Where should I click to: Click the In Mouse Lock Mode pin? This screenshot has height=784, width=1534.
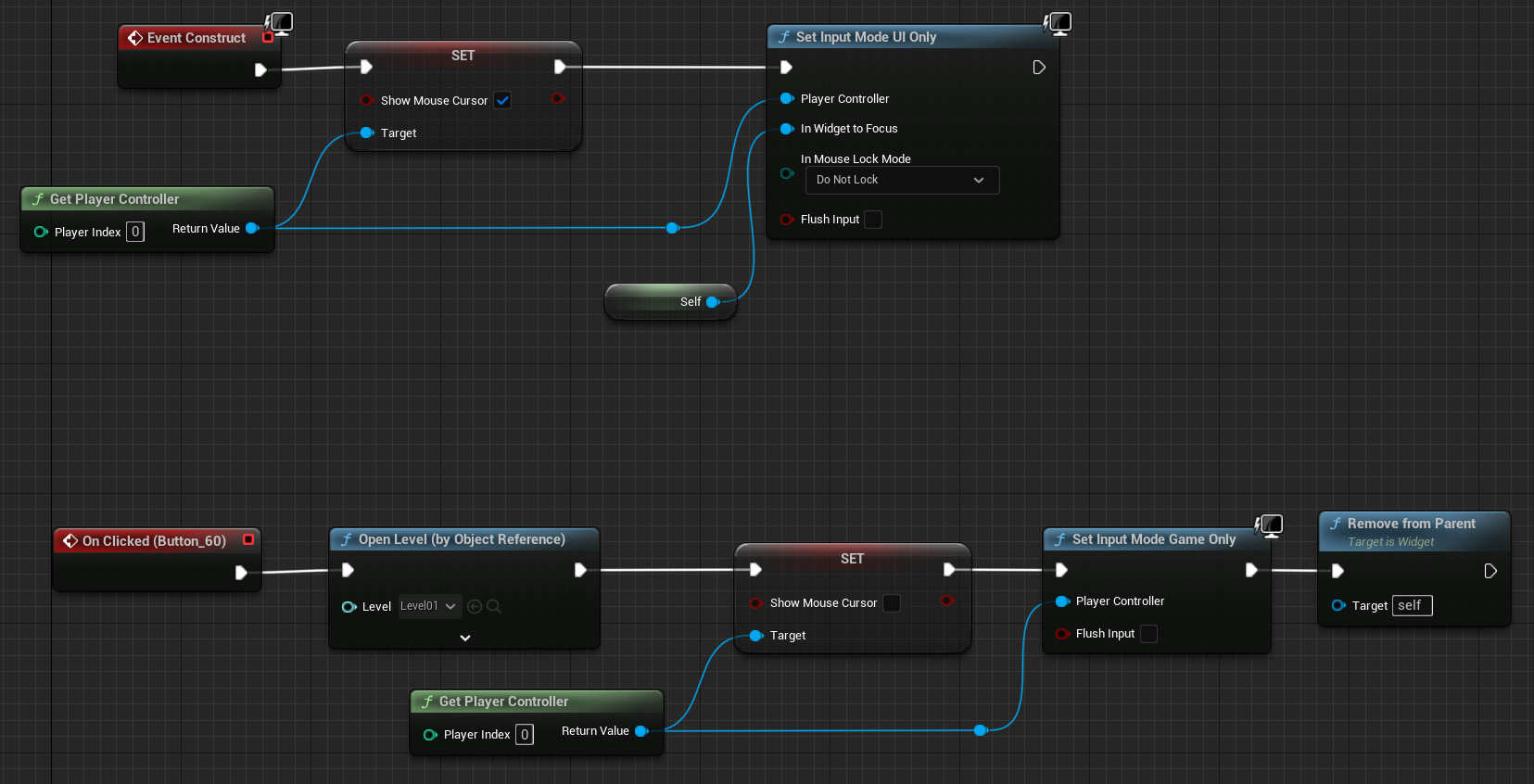click(787, 173)
